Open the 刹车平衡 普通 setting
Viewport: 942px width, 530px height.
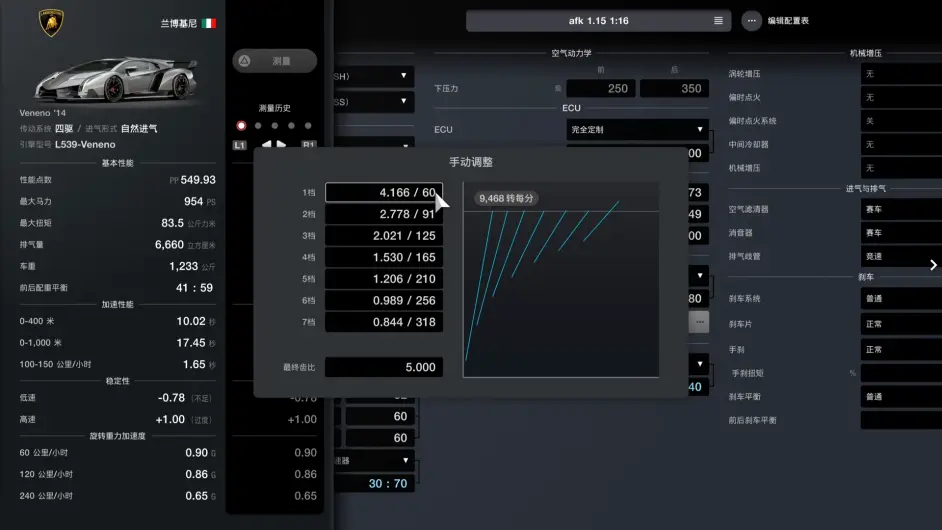pyautogui.click(x=901, y=397)
